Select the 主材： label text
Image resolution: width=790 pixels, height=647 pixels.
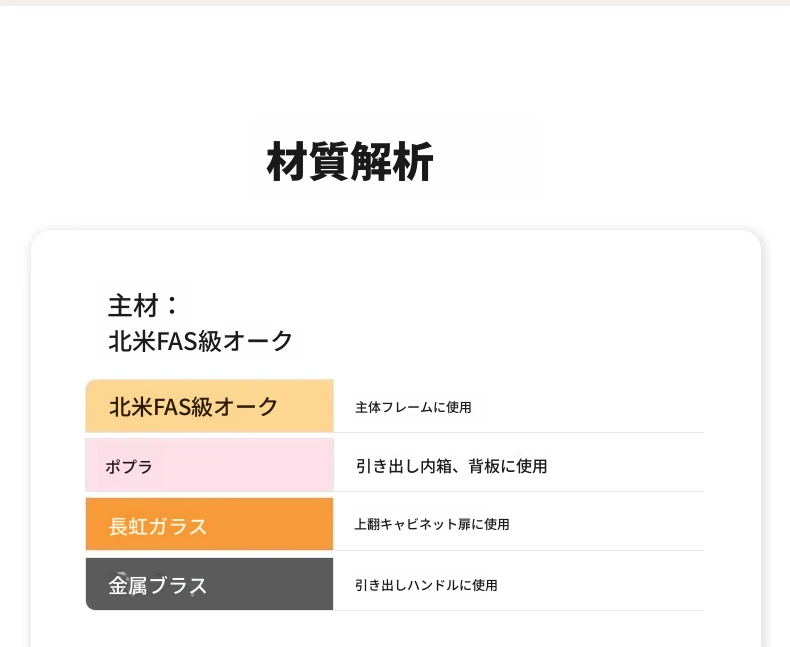click(x=143, y=305)
